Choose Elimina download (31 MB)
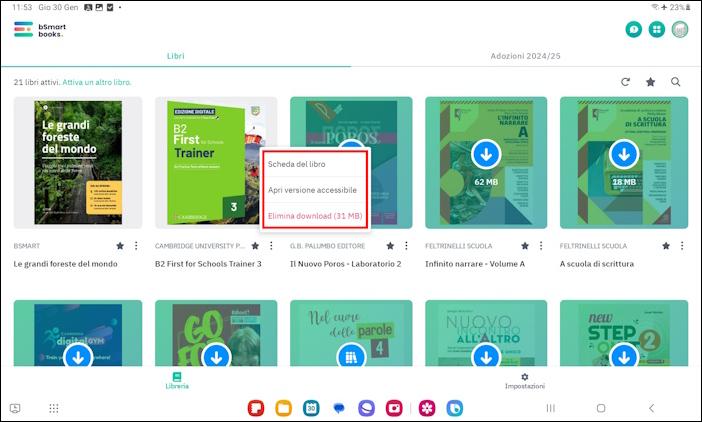The width and height of the screenshot is (702, 422). tap(315, 216)
